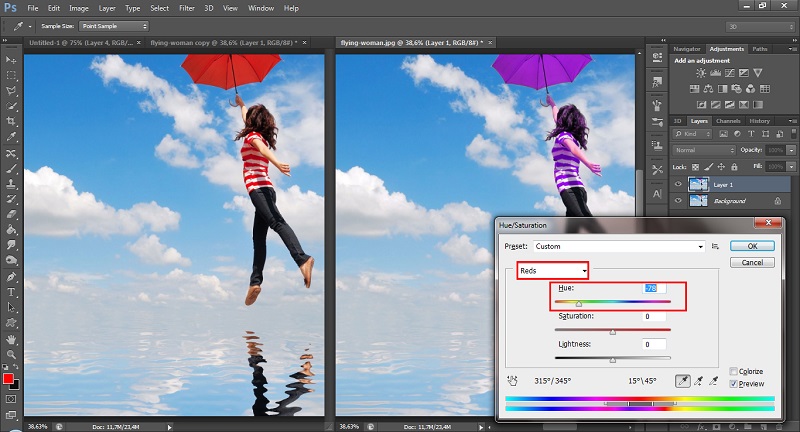Select the Zoom magnifier tool
800x432 pixels.
(11, 354)
